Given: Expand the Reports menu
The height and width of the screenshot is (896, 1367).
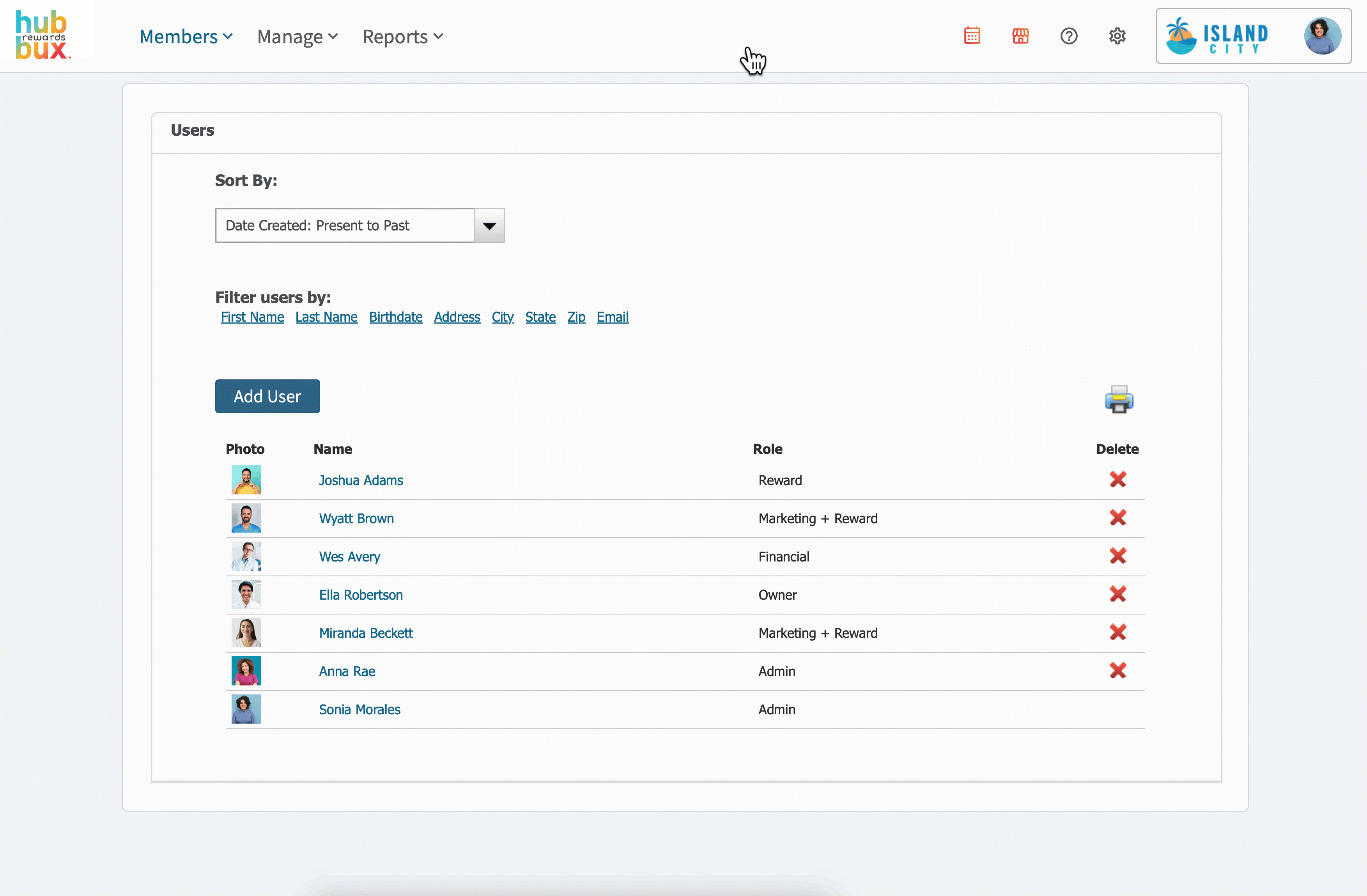Looking at the screenshot, I should (402, 37).
